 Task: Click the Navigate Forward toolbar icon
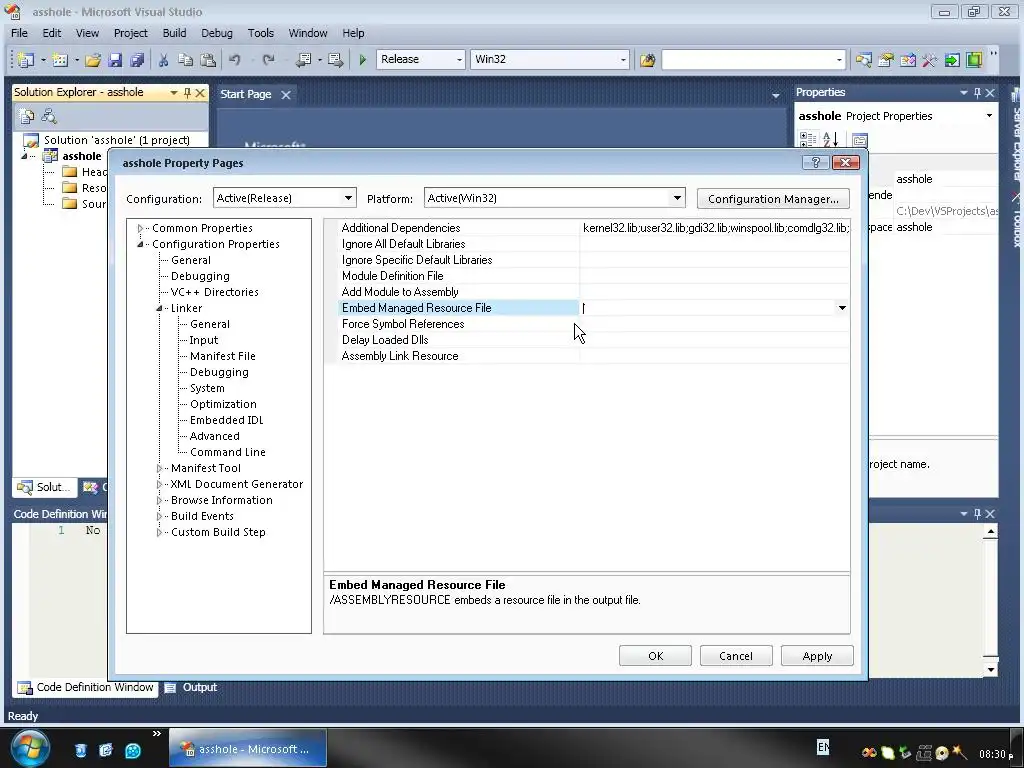tap(336, 60)
